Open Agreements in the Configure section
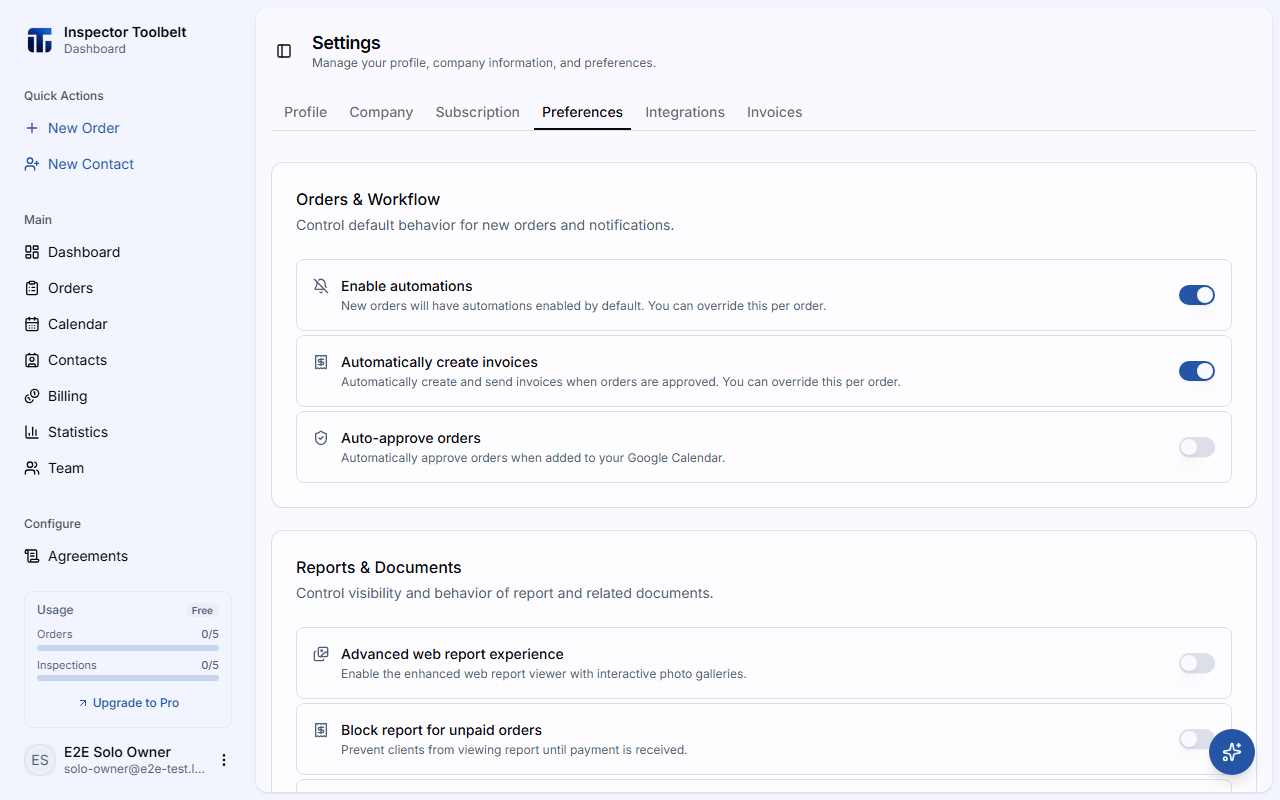1280x800 pixels. pyautogui.click(x=88, y=556)
